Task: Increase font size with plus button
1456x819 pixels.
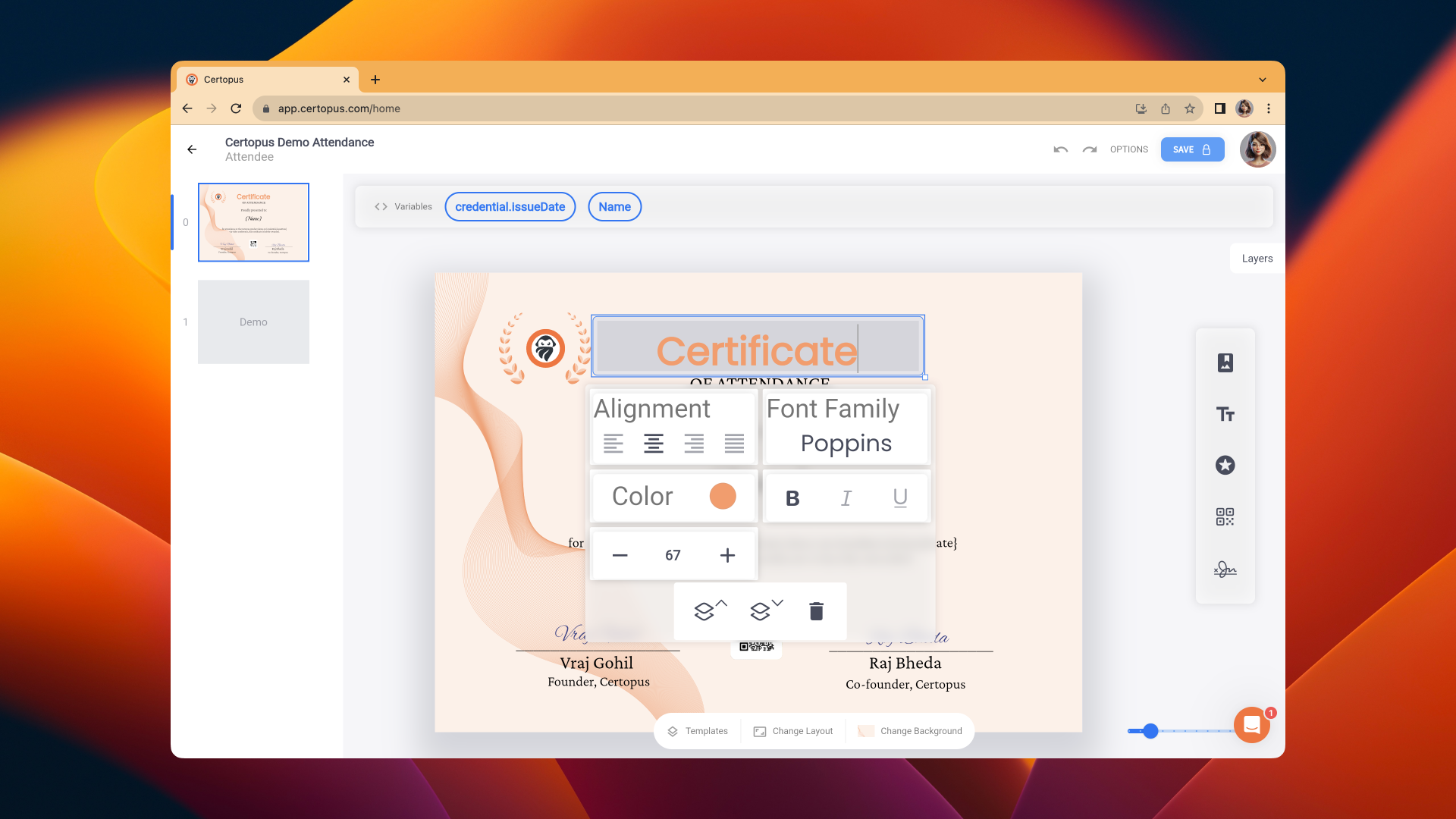Action: point(726,555)
